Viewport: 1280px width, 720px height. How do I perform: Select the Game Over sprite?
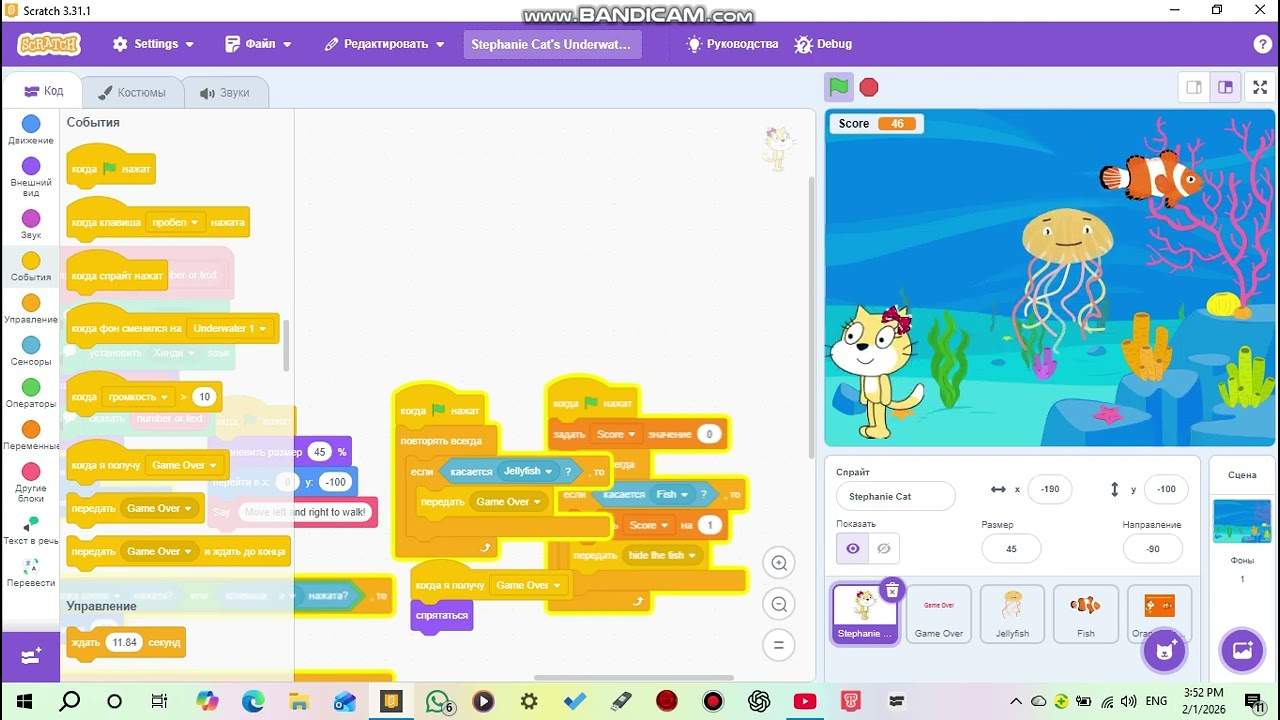[939, 614]
